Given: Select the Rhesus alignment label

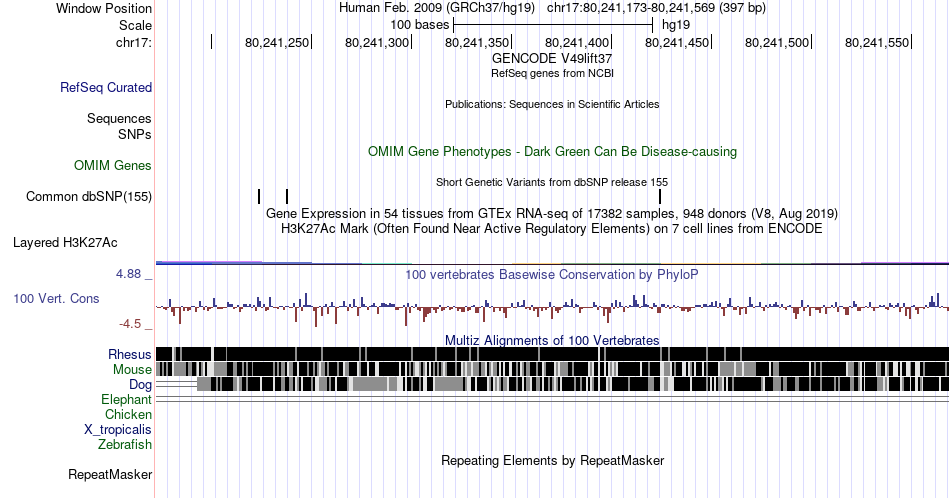Looking at the screenshot, I should click(x=130, y=354).
